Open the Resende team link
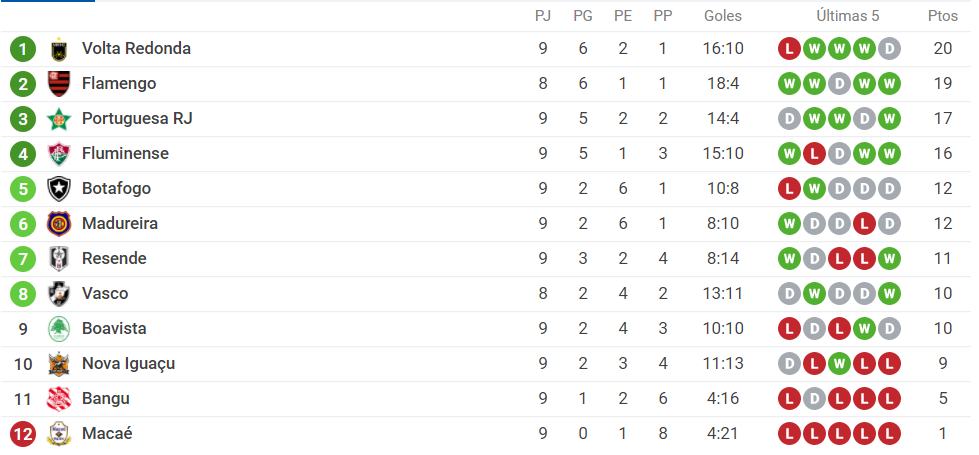This screenshot has width=979, height=455. click(x=114, y=258)
